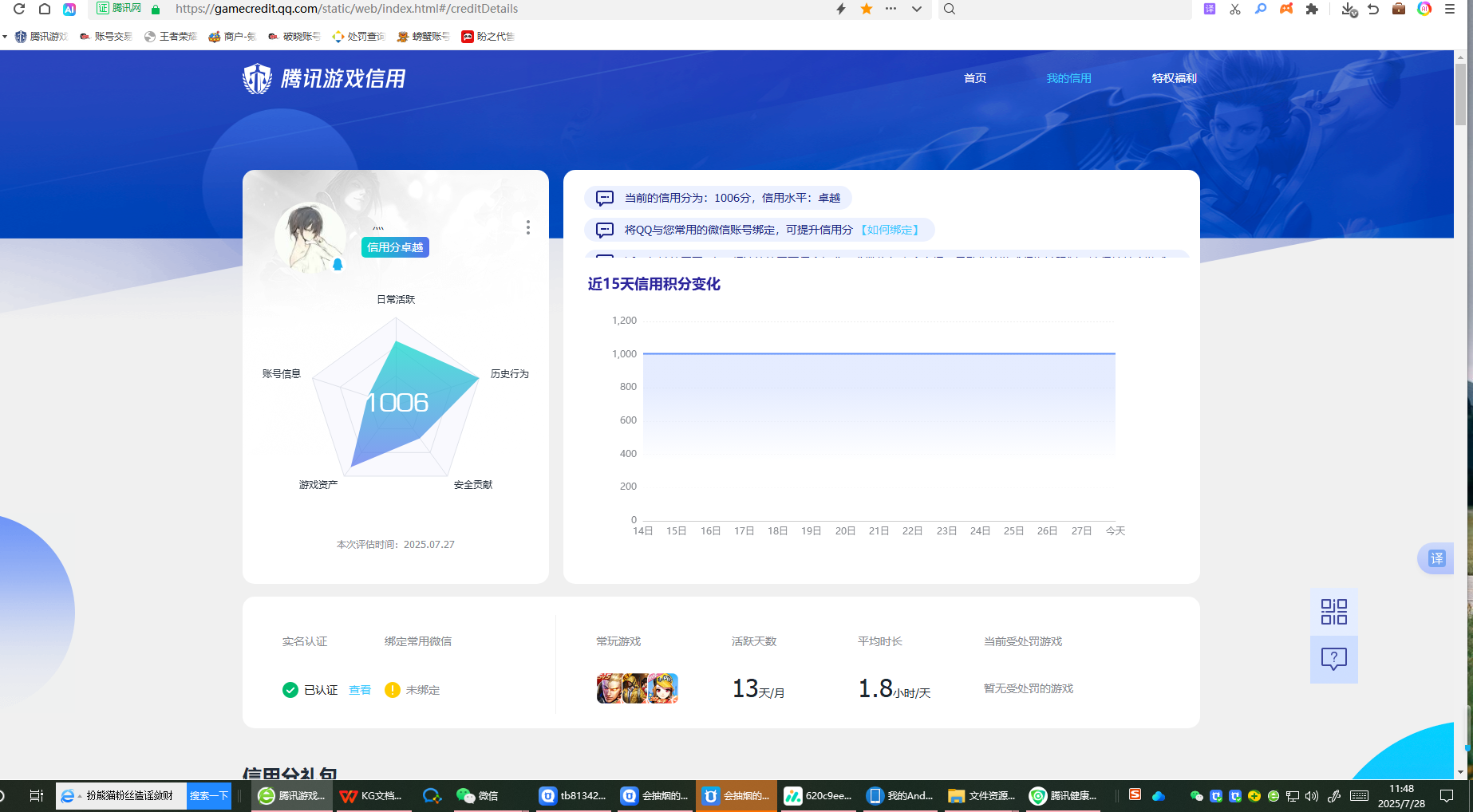Open the Windows notification center icon

pos(1446,796)
